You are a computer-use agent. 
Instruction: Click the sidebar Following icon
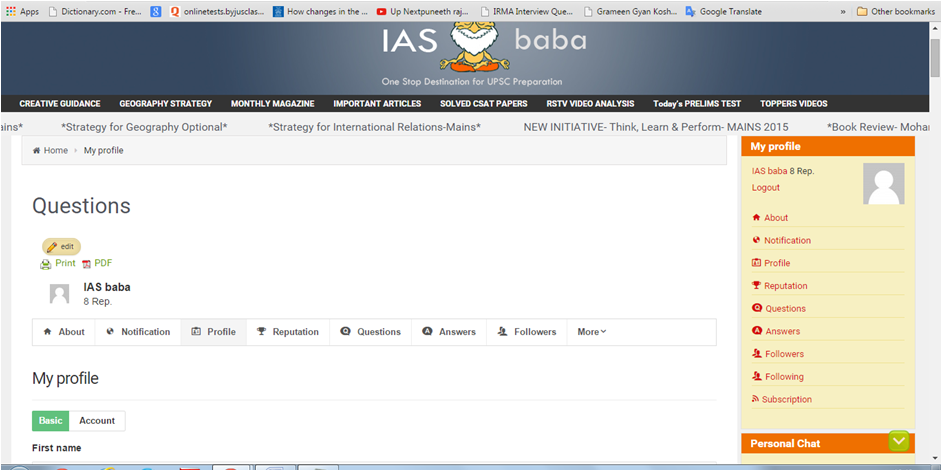pyautogui.click(x=757, y=376)
